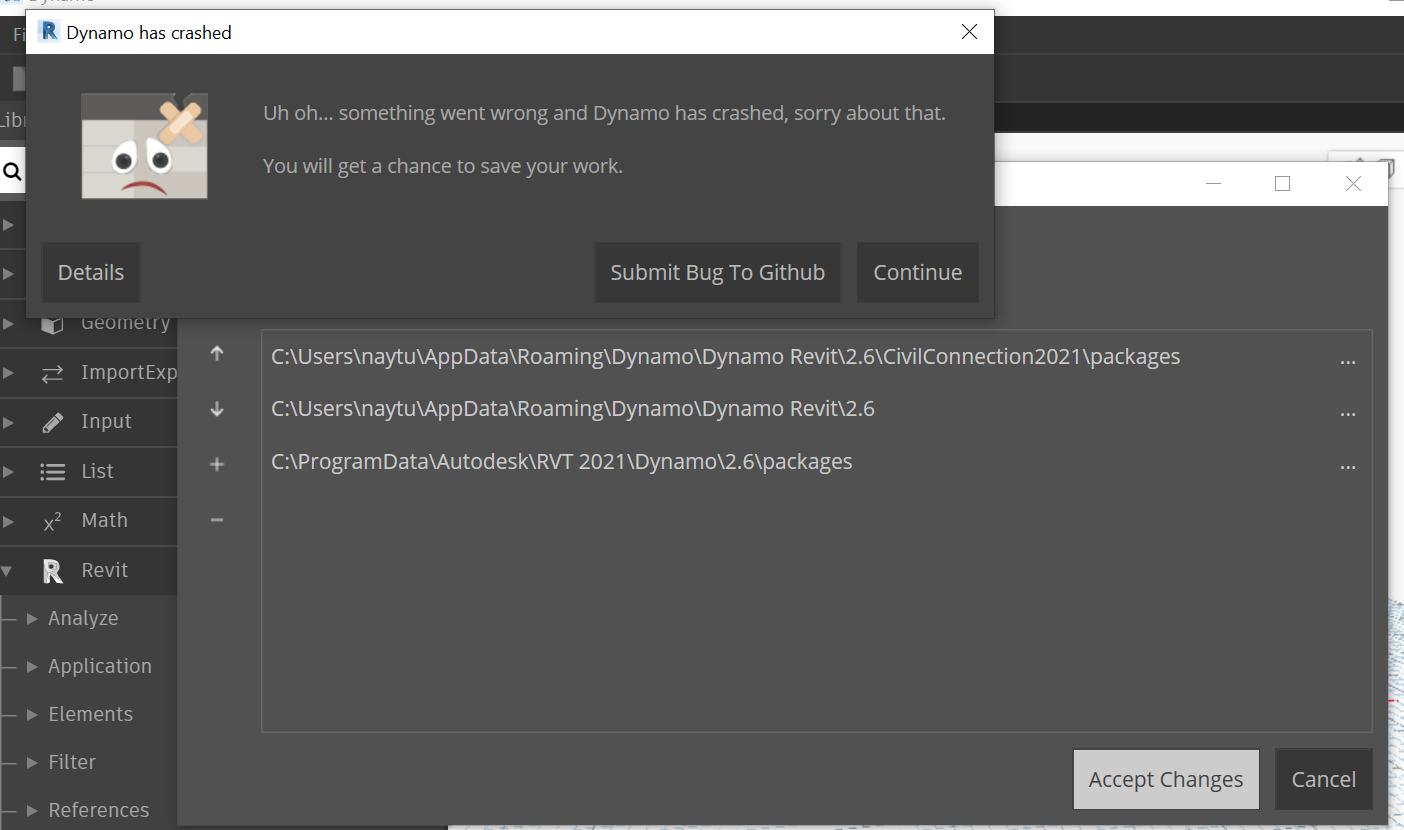Image resolution: width=1404 pixels, height=830 pixels.
Task: Open the List category icon
Action: pos(54,470)
